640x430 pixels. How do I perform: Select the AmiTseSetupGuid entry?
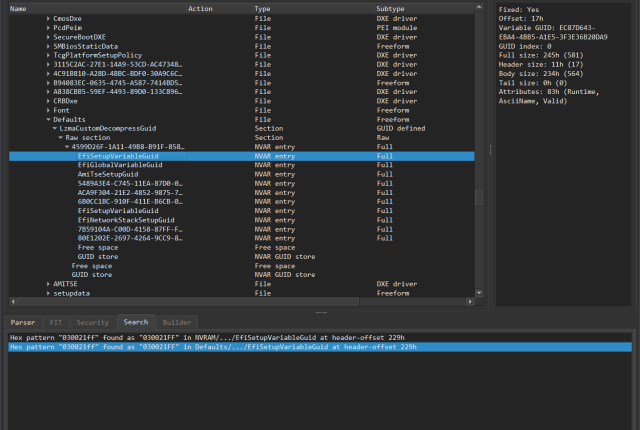click(107, 174)
